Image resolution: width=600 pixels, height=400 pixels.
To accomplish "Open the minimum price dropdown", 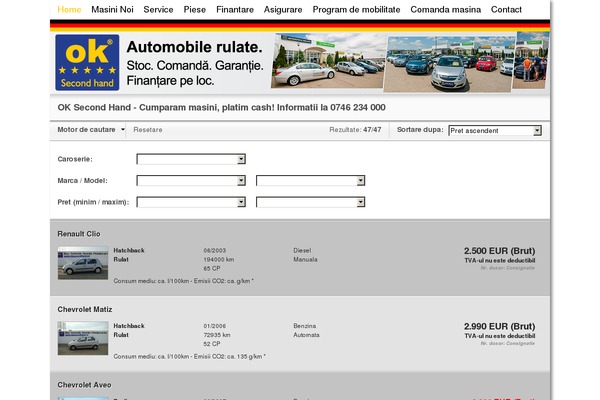I will 191,202.
